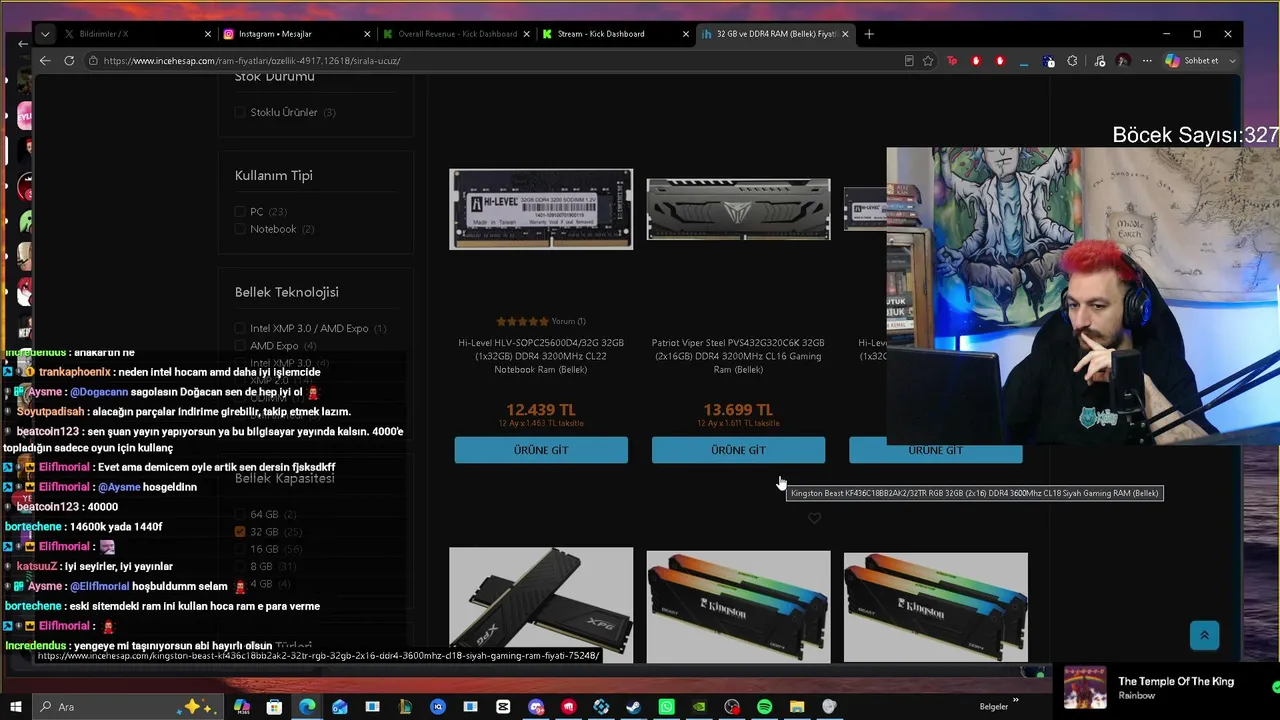
Task: Add this page to favorites star
Action: [x=928, y=61]
